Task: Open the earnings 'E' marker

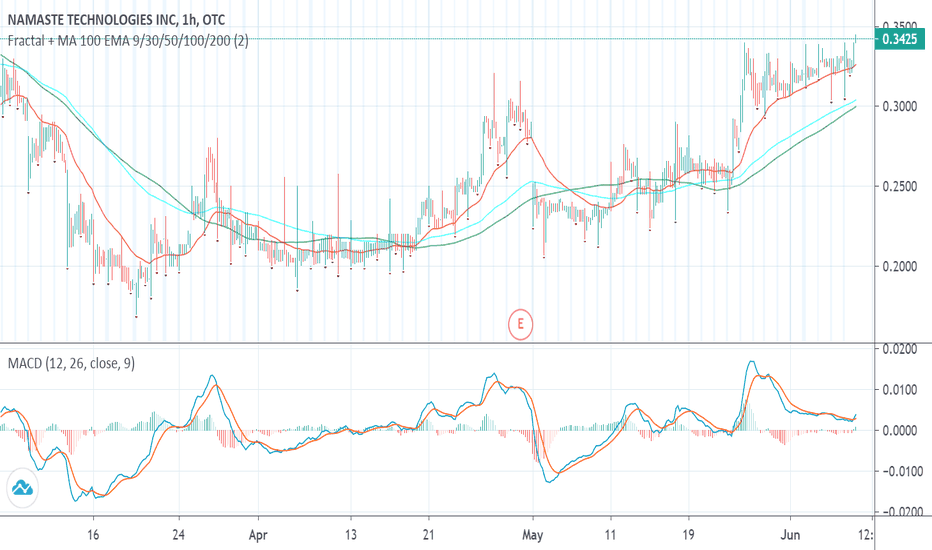Action: click(520, 324)
